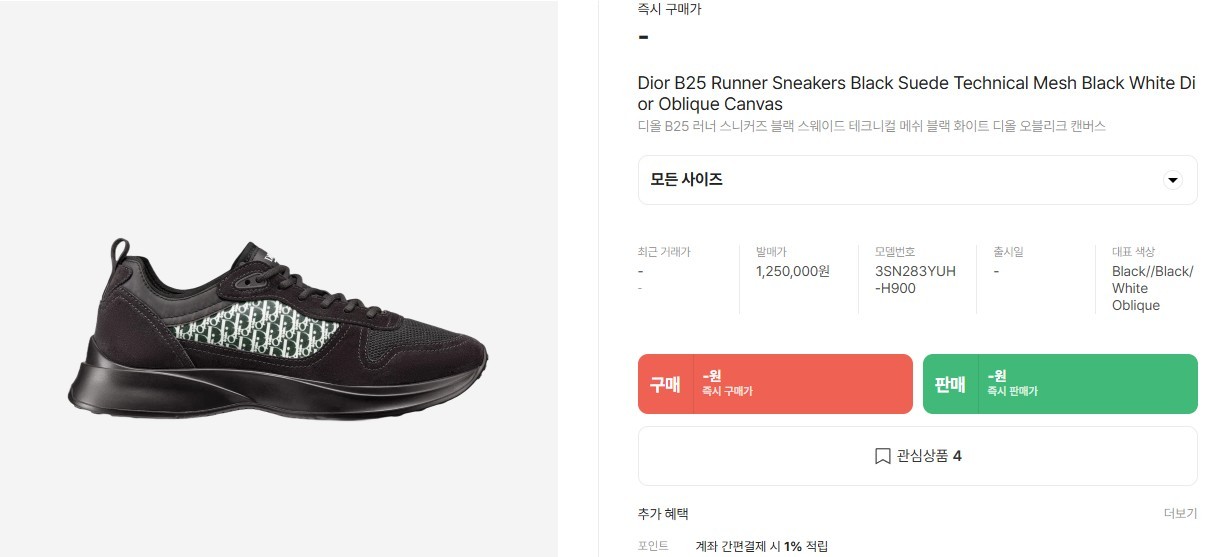Click the 계좌 간편결제 시 1% 적립 benefit
Viewport: 1231px width, 557px height.
coord(761,546)
